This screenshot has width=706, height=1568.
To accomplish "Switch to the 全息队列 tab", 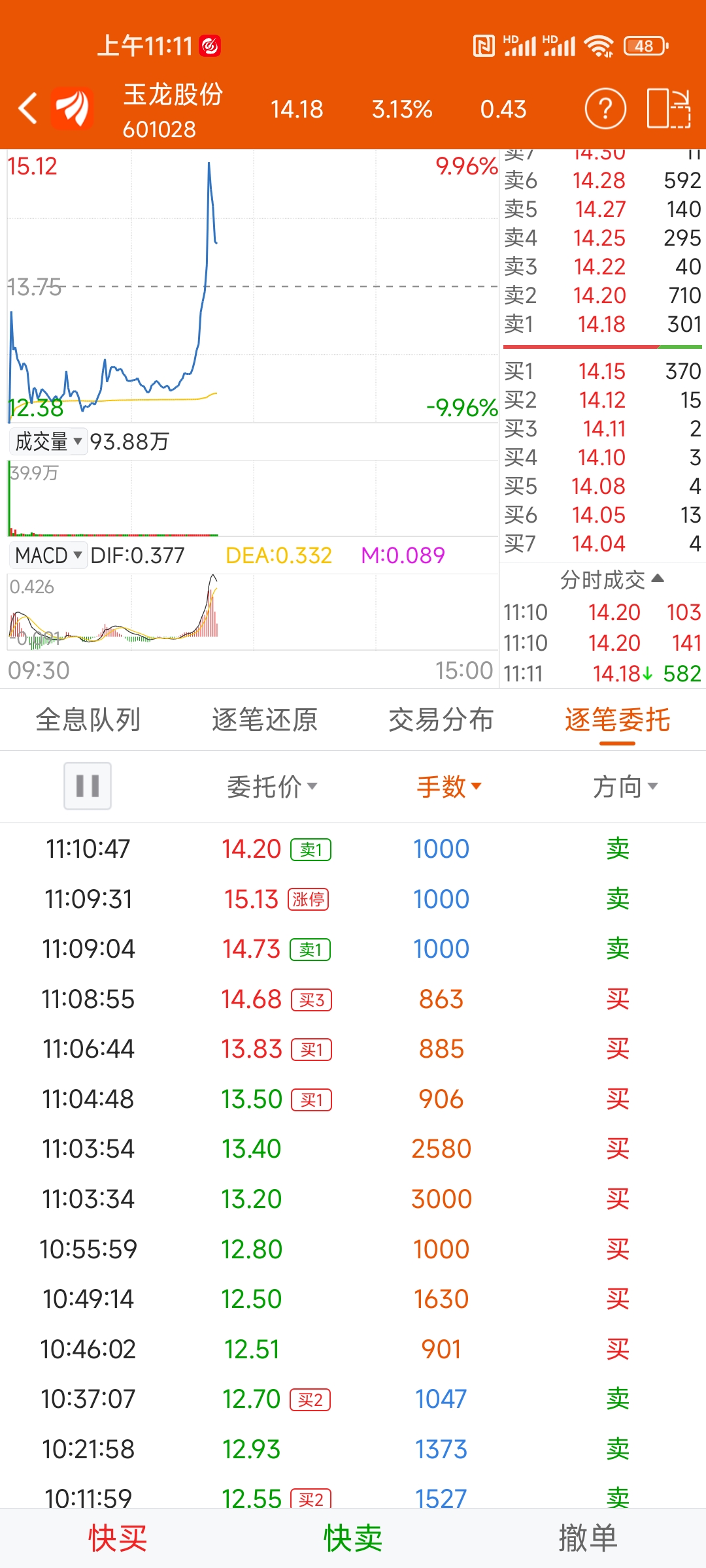I will [88, 720].
